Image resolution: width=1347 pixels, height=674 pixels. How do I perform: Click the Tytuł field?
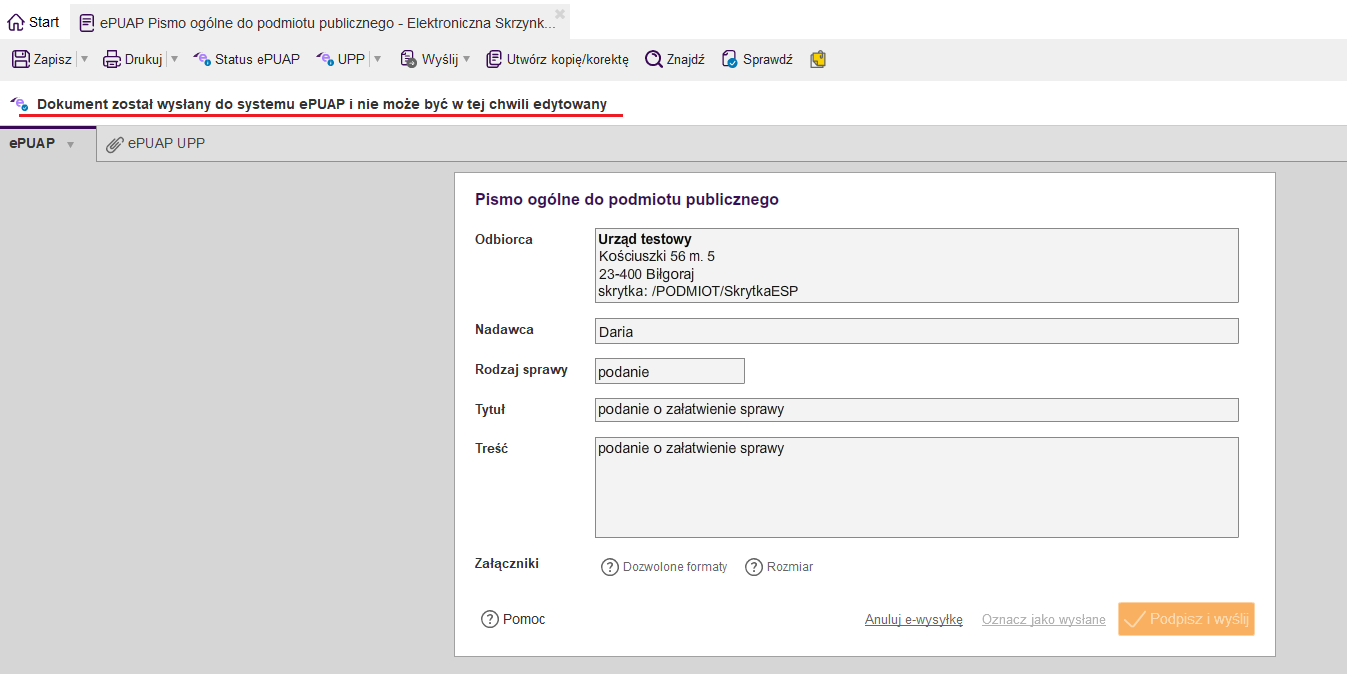916,410
